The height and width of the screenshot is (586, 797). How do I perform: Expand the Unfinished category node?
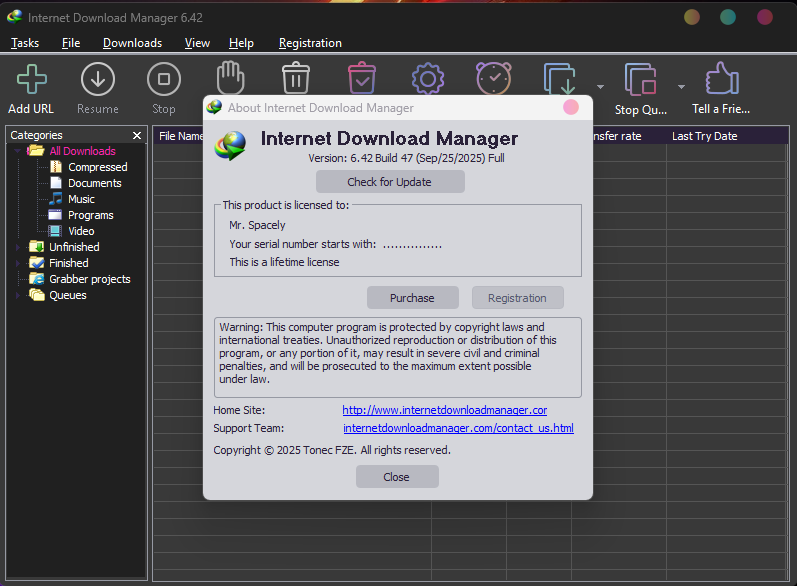pyautogui.click(x=18, y=247)
